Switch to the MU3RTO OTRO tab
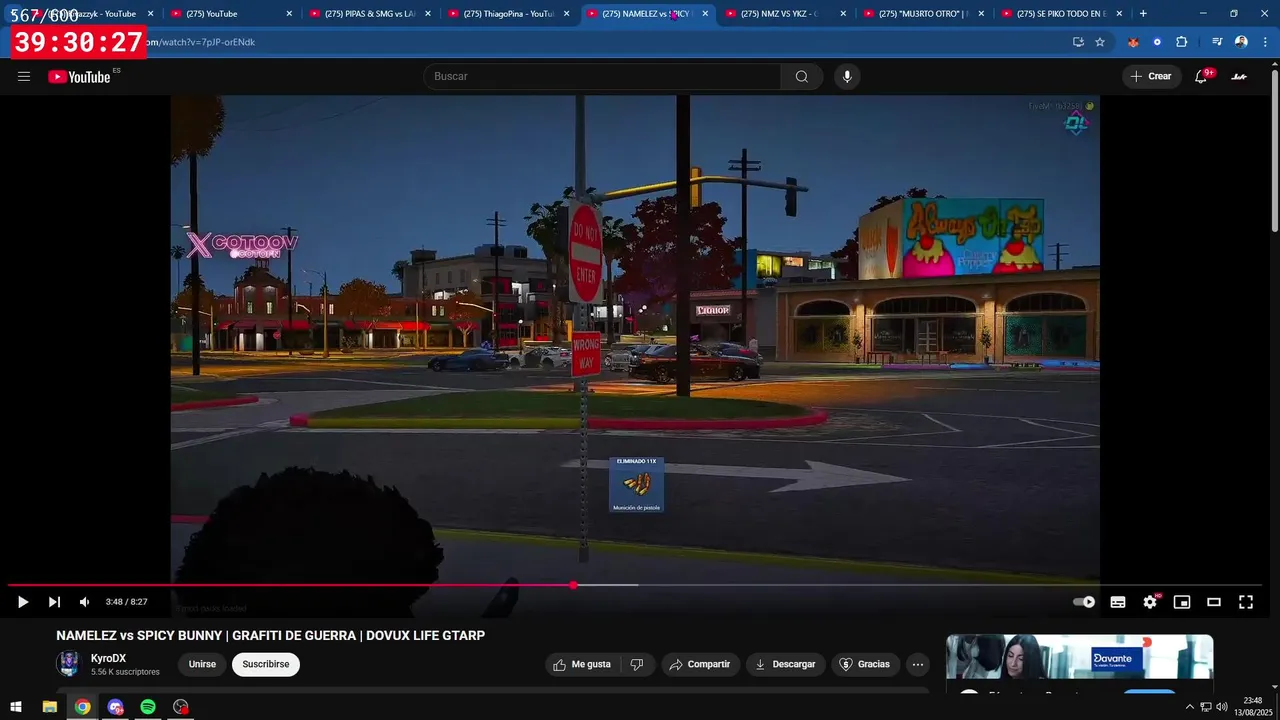 (x=923, y=14)
